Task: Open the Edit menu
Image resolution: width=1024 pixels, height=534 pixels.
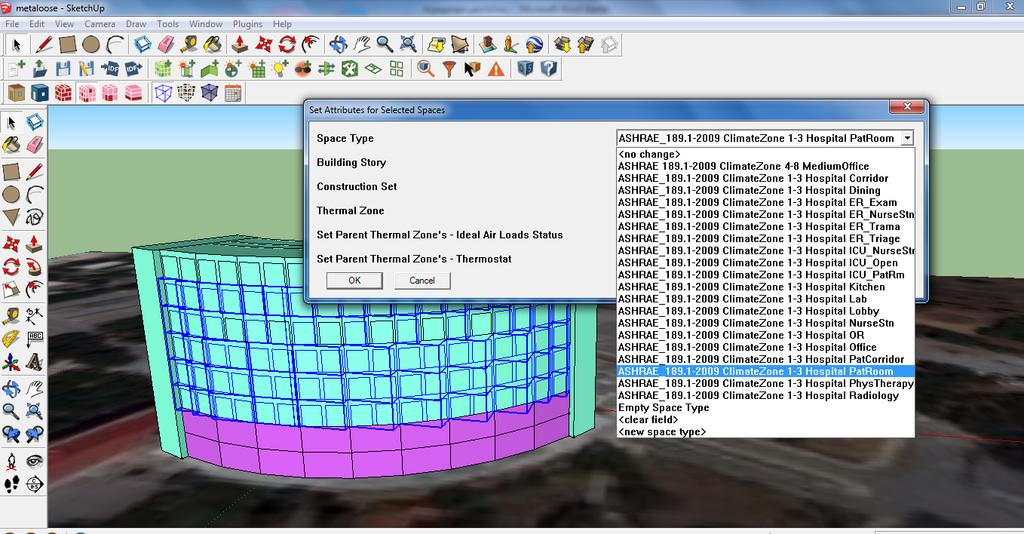Action: [x=37, y=24]
